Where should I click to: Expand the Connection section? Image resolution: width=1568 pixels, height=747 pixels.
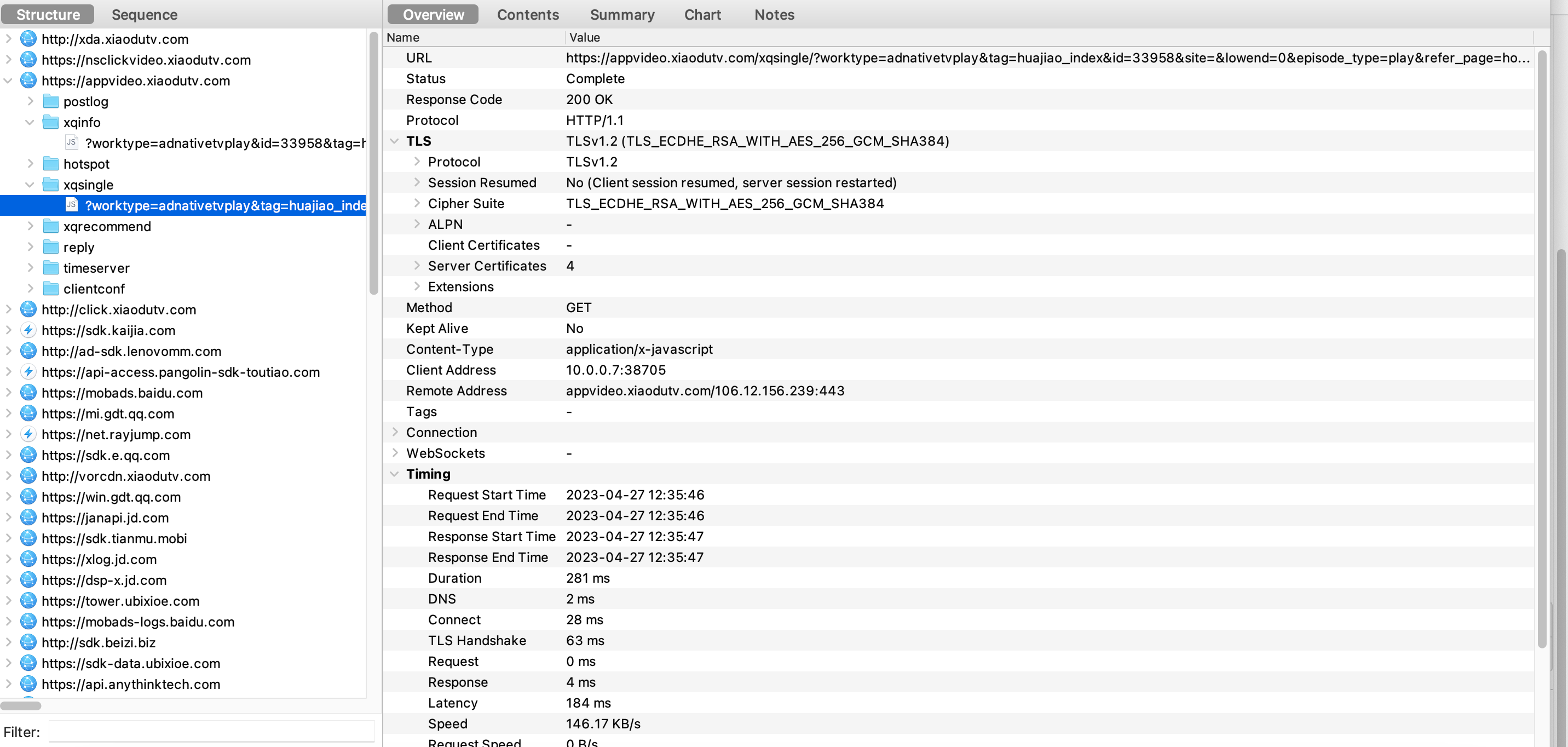tap(394, 432)
